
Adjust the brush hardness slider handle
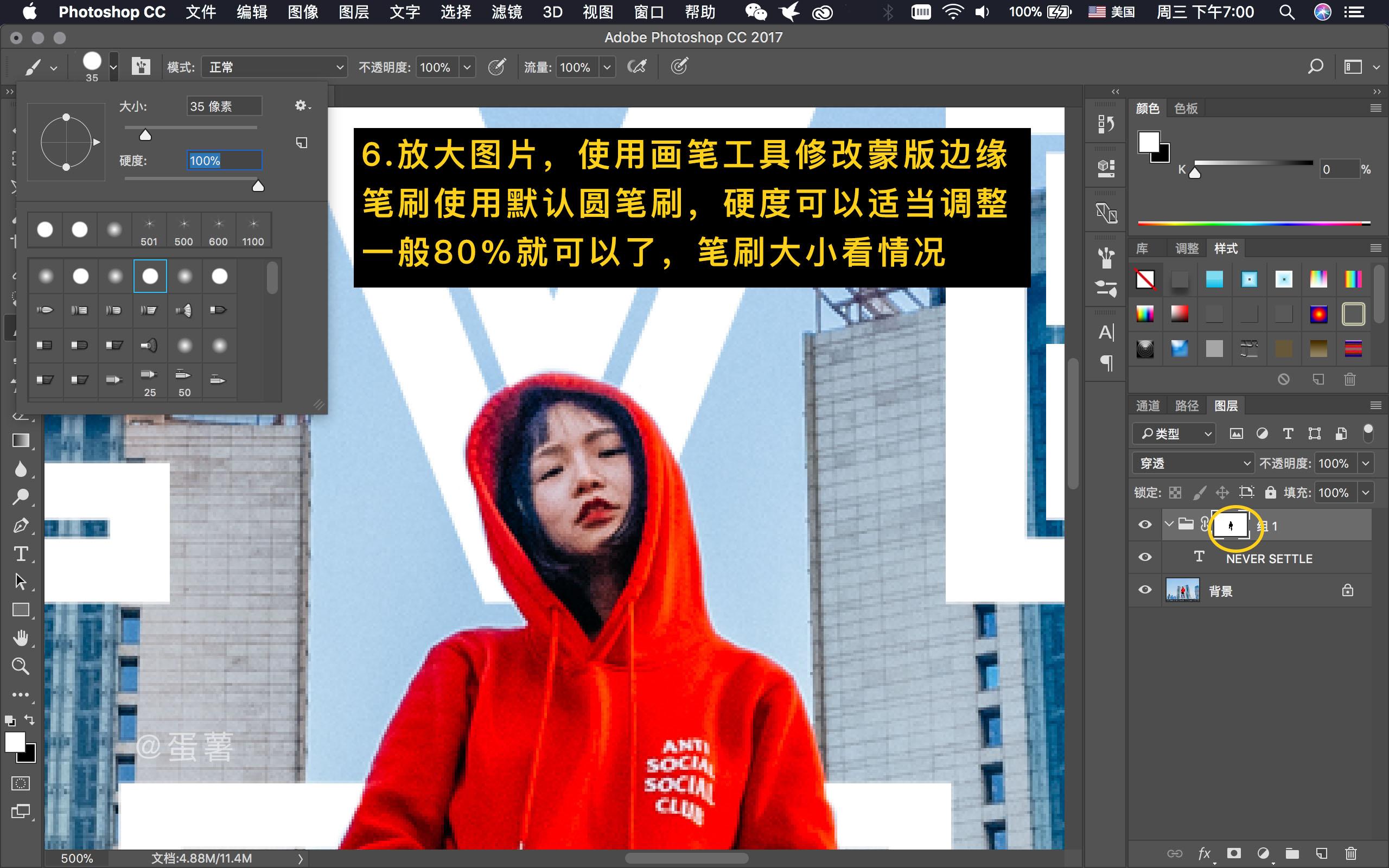pos(258,186)
